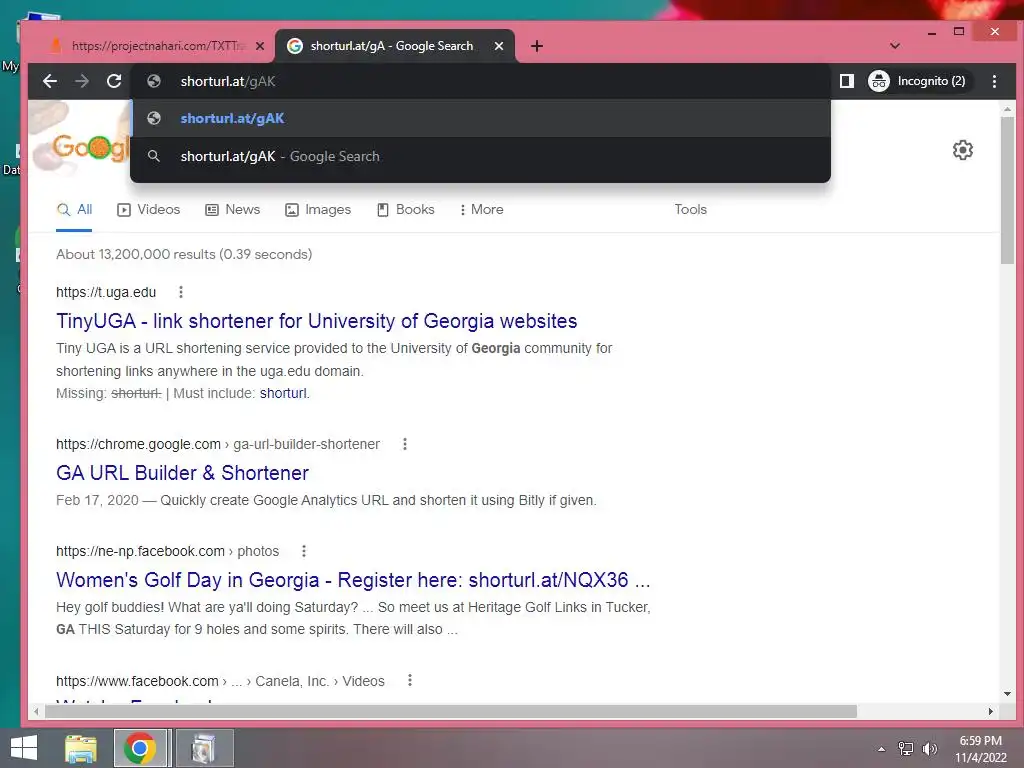Go back using Chrome's back arrow
The width and height of the screenshot is (1024, 768).
coord(50,81)
